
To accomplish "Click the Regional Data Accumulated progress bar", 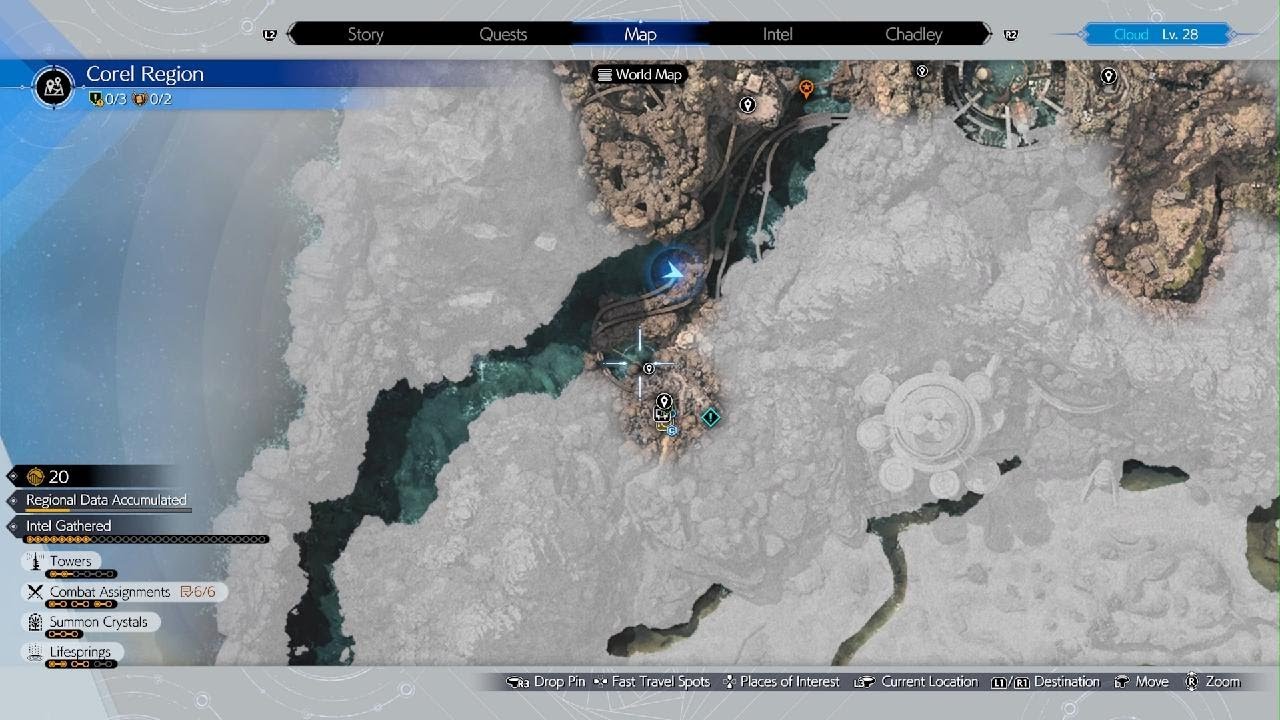I will pyautogui.click(x=108, y=510).
